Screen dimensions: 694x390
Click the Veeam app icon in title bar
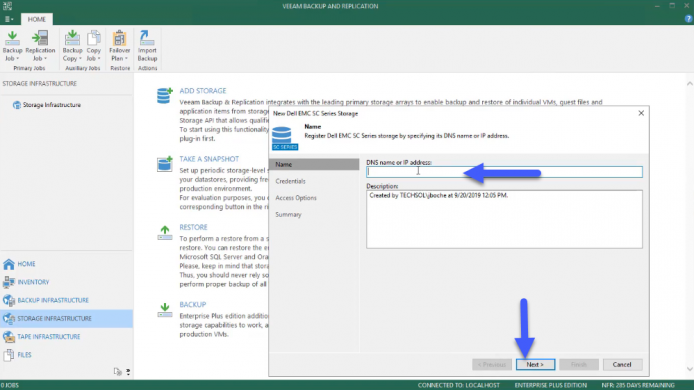(x=7, y=6)
